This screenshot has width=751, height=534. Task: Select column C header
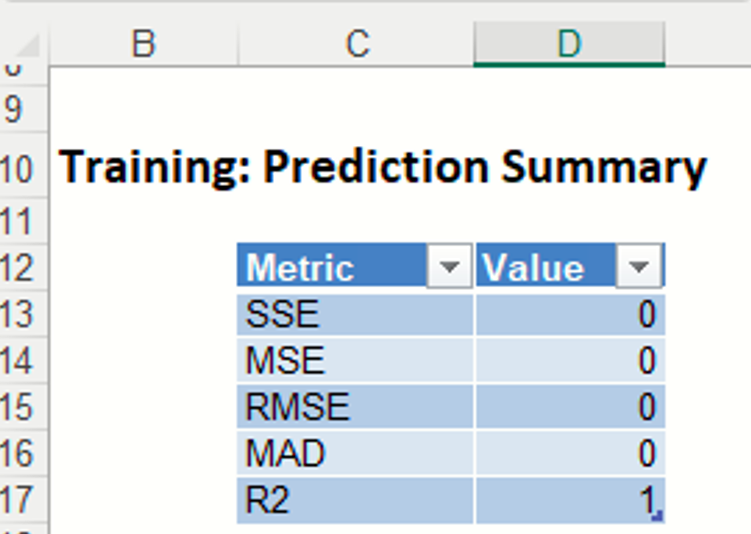(x=356, y=44)
